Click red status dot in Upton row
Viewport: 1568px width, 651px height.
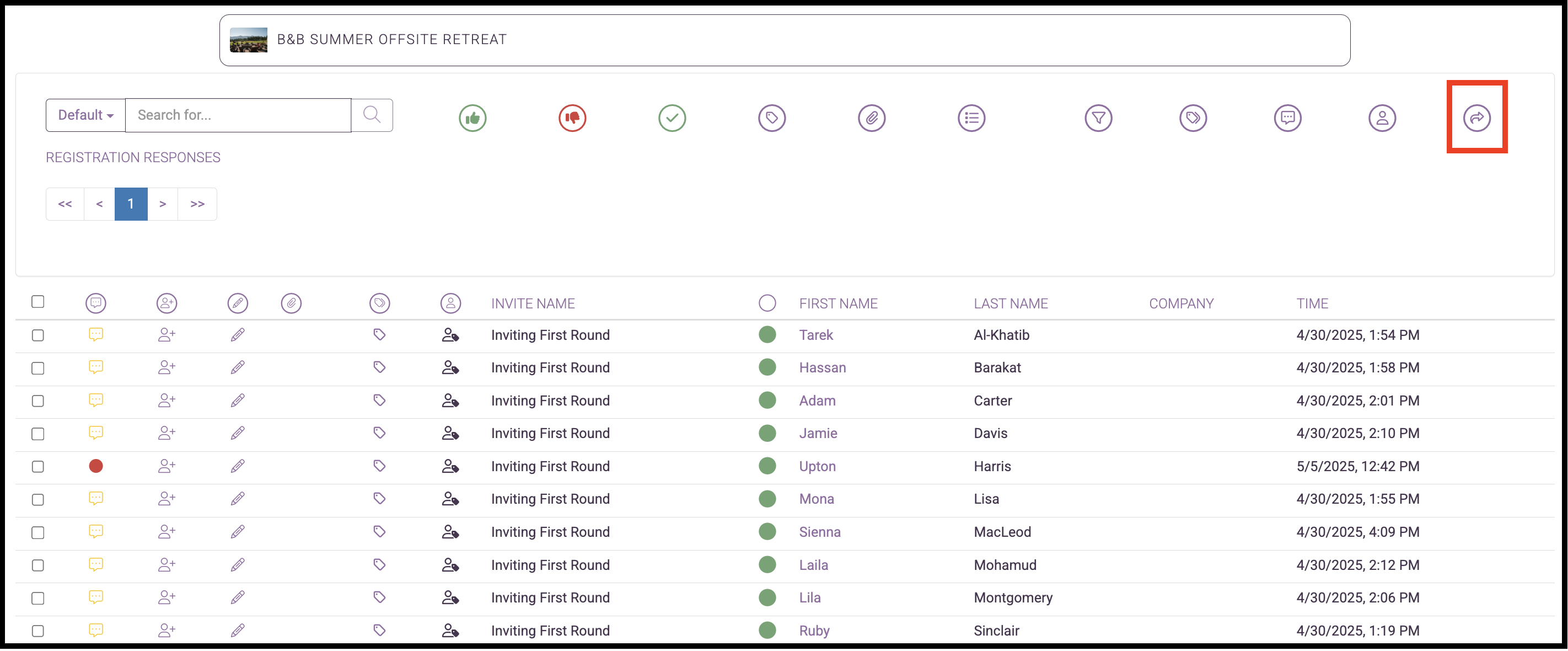tap(95, 466)
